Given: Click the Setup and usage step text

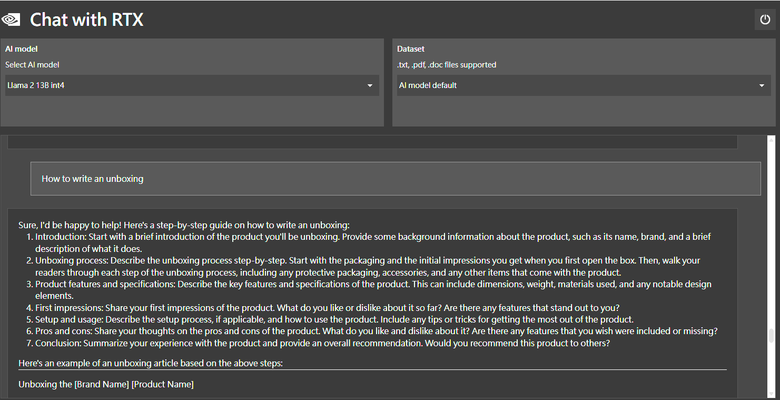Looking at the screenshot, I should click(334, 319).
